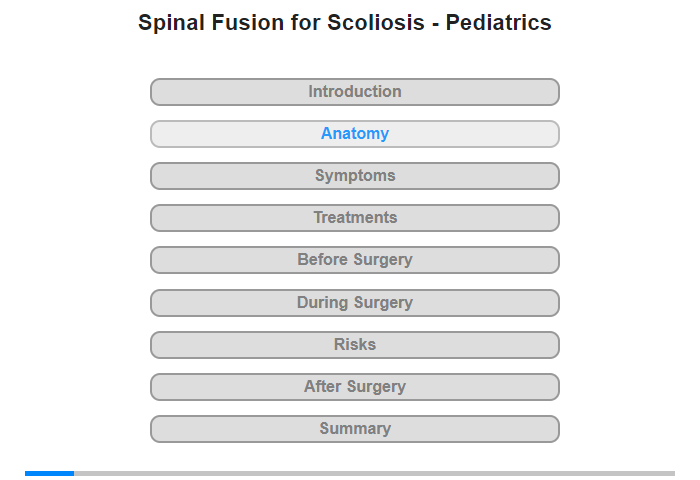Screen dimensions: 700x480
Task: Select the After Surgery button
Action: pos(354,387)
